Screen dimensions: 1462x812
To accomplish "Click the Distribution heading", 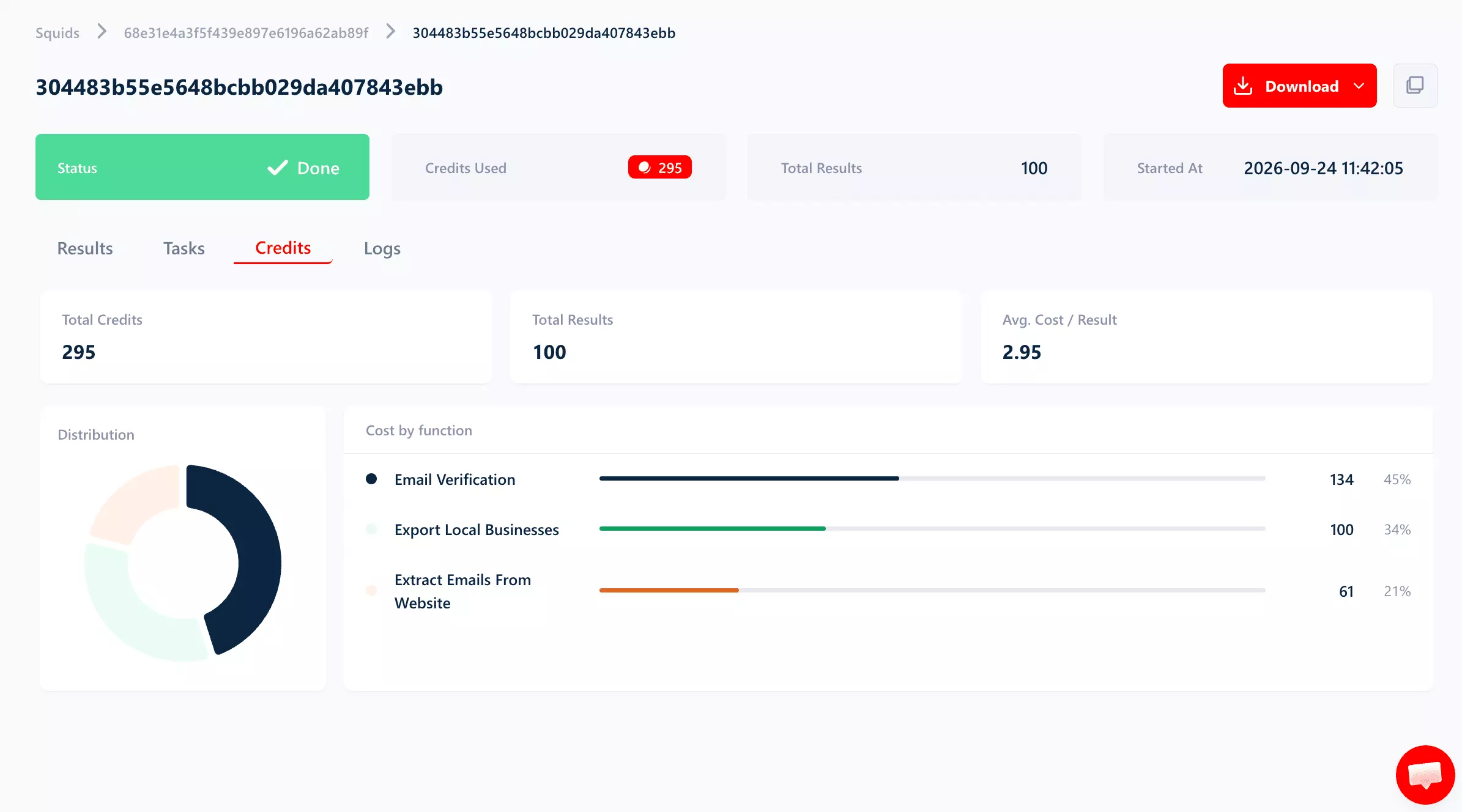I will (96, 435).
